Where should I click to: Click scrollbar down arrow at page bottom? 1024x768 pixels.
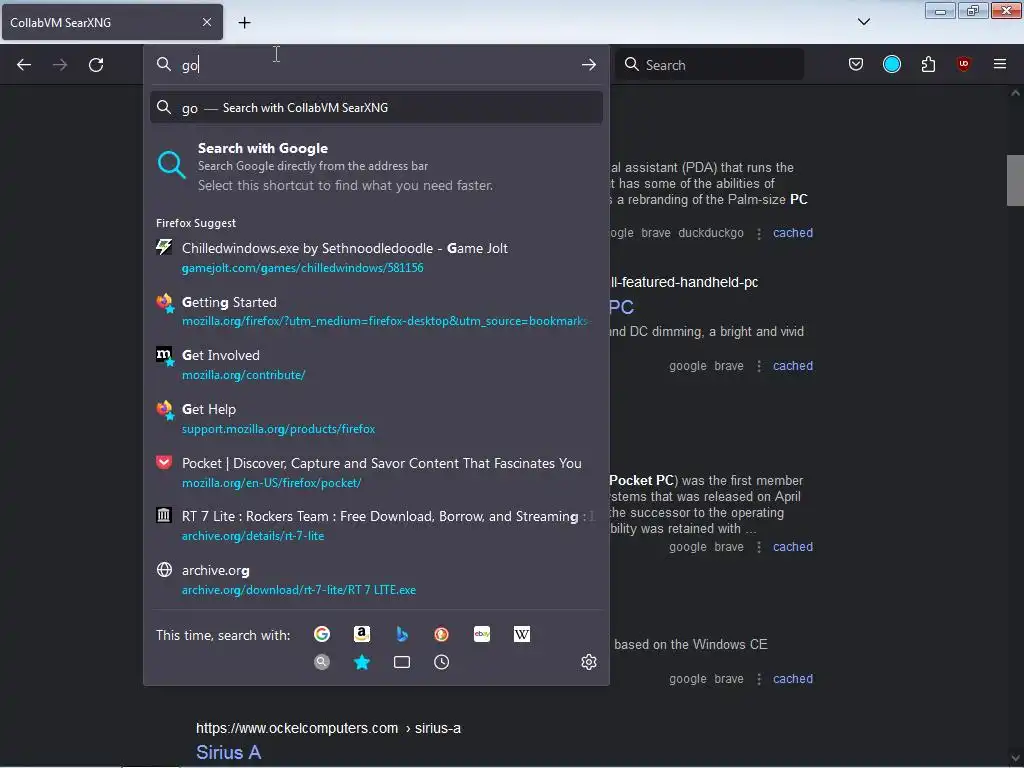1015,759
